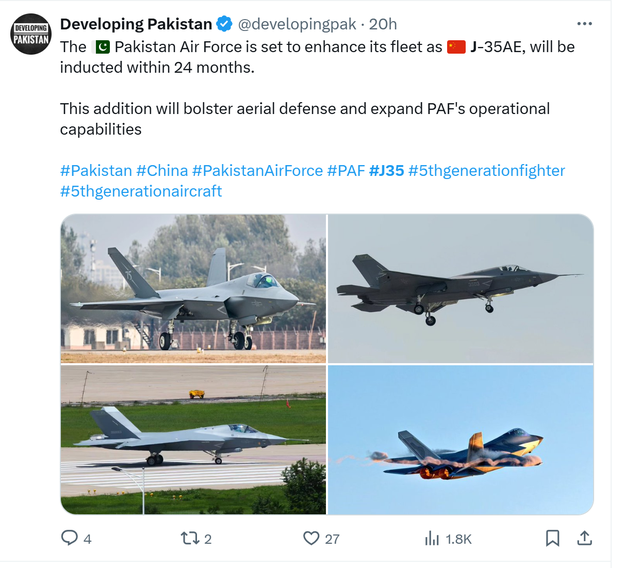Open the #PakistanAirForce hashtag
Screen dimensions: 640x568
pos(257,170)
